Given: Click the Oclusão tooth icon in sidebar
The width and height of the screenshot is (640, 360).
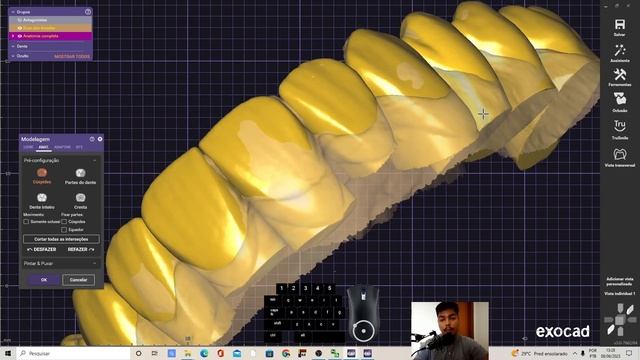Looking at the screenshot, I should pos(620,99).
